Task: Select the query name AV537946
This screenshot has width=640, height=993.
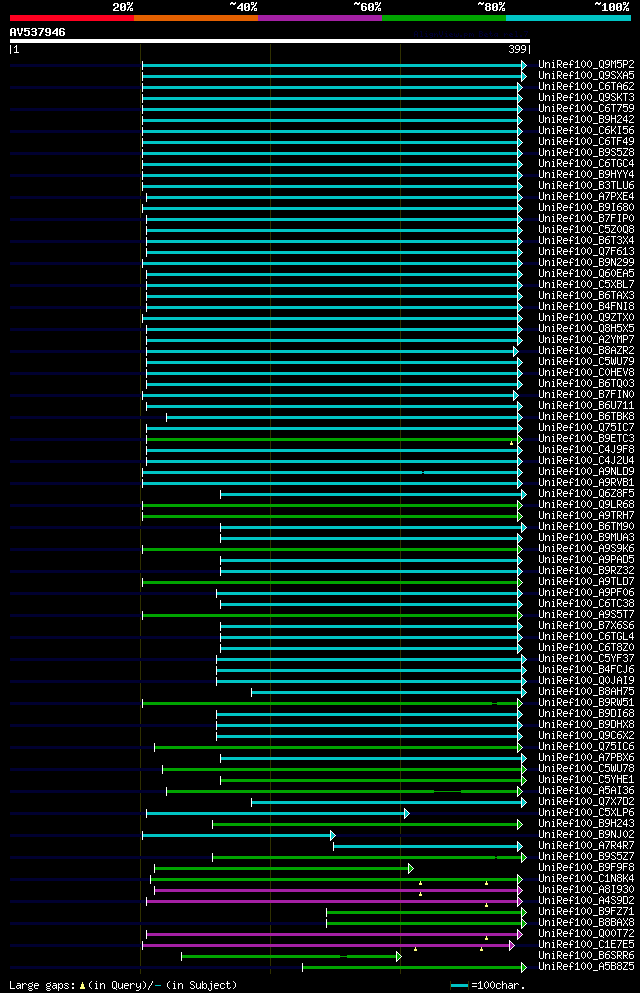Action: [x=37, y=32]
